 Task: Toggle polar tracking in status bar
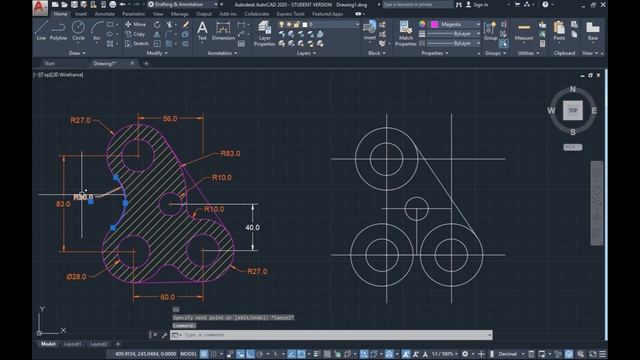[x=260, y=354]
